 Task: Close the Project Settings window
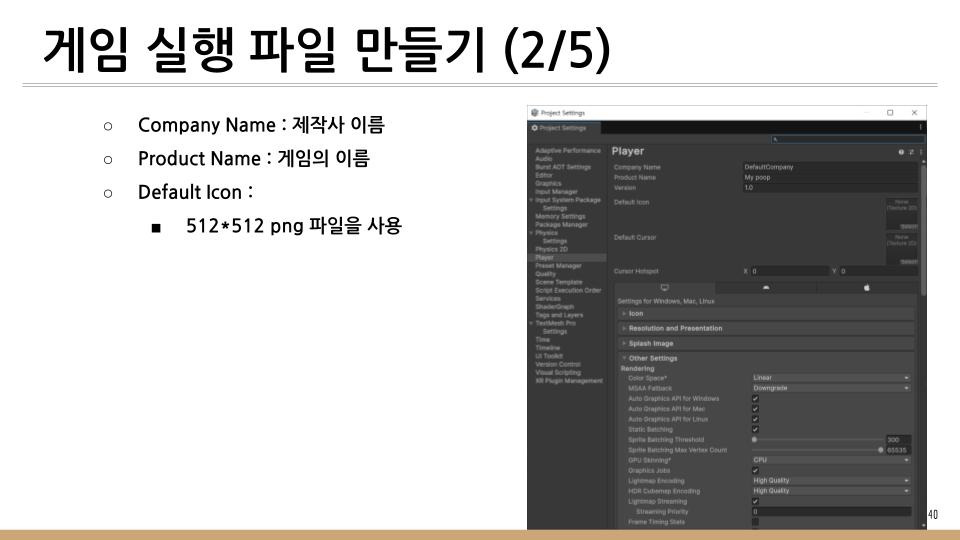914,113
